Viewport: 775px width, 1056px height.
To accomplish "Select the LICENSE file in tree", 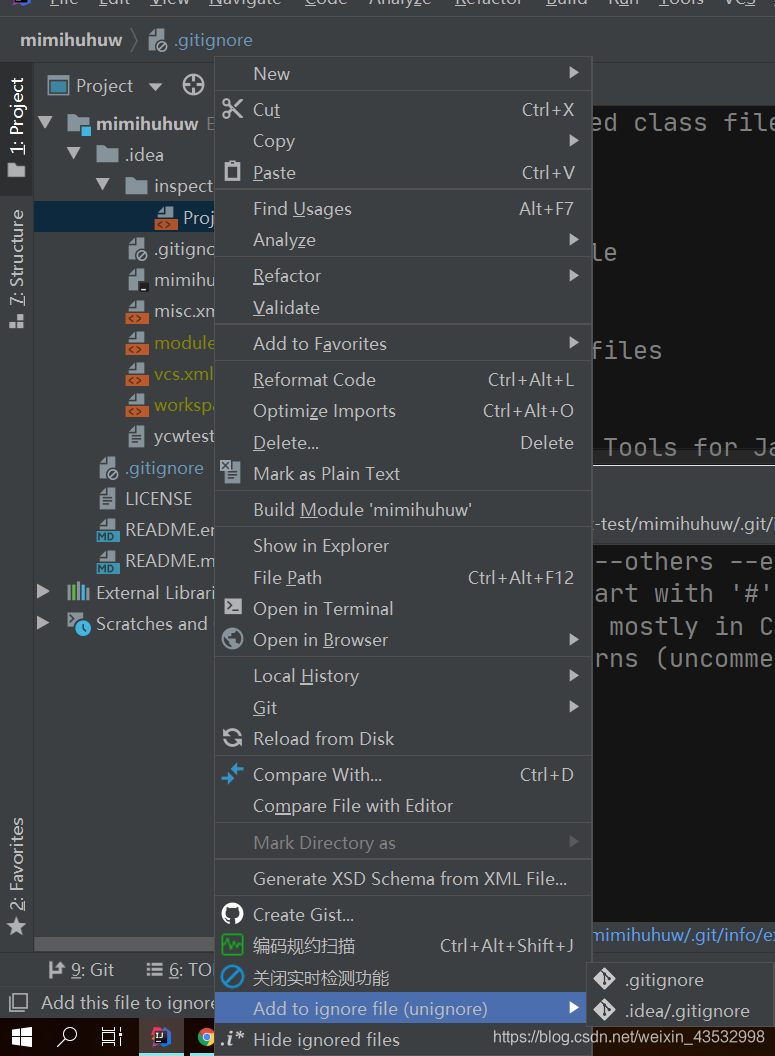I will (x=158, y=498).
